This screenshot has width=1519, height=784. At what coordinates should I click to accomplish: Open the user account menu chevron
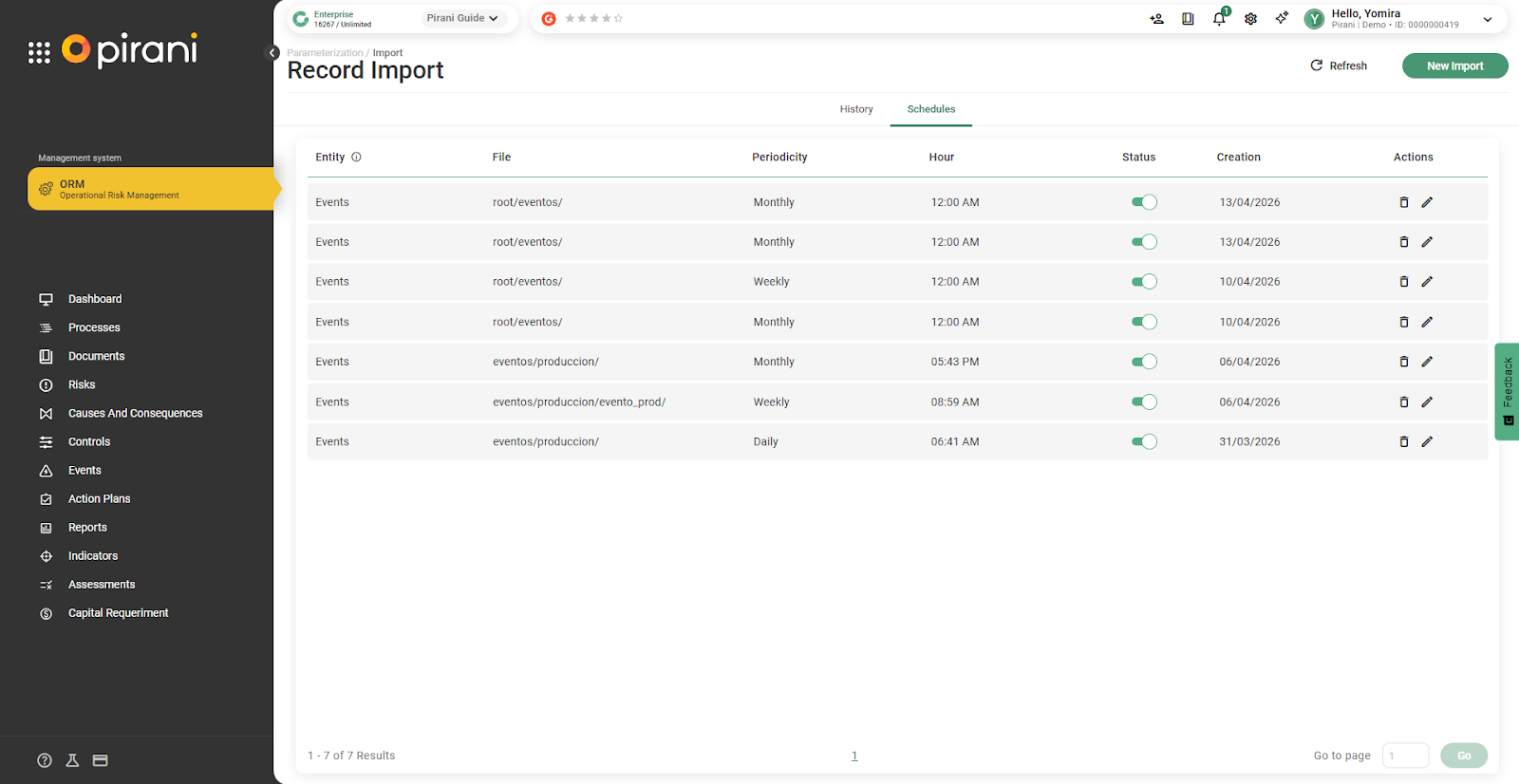pyautogui.click(x=1488, y=19)
